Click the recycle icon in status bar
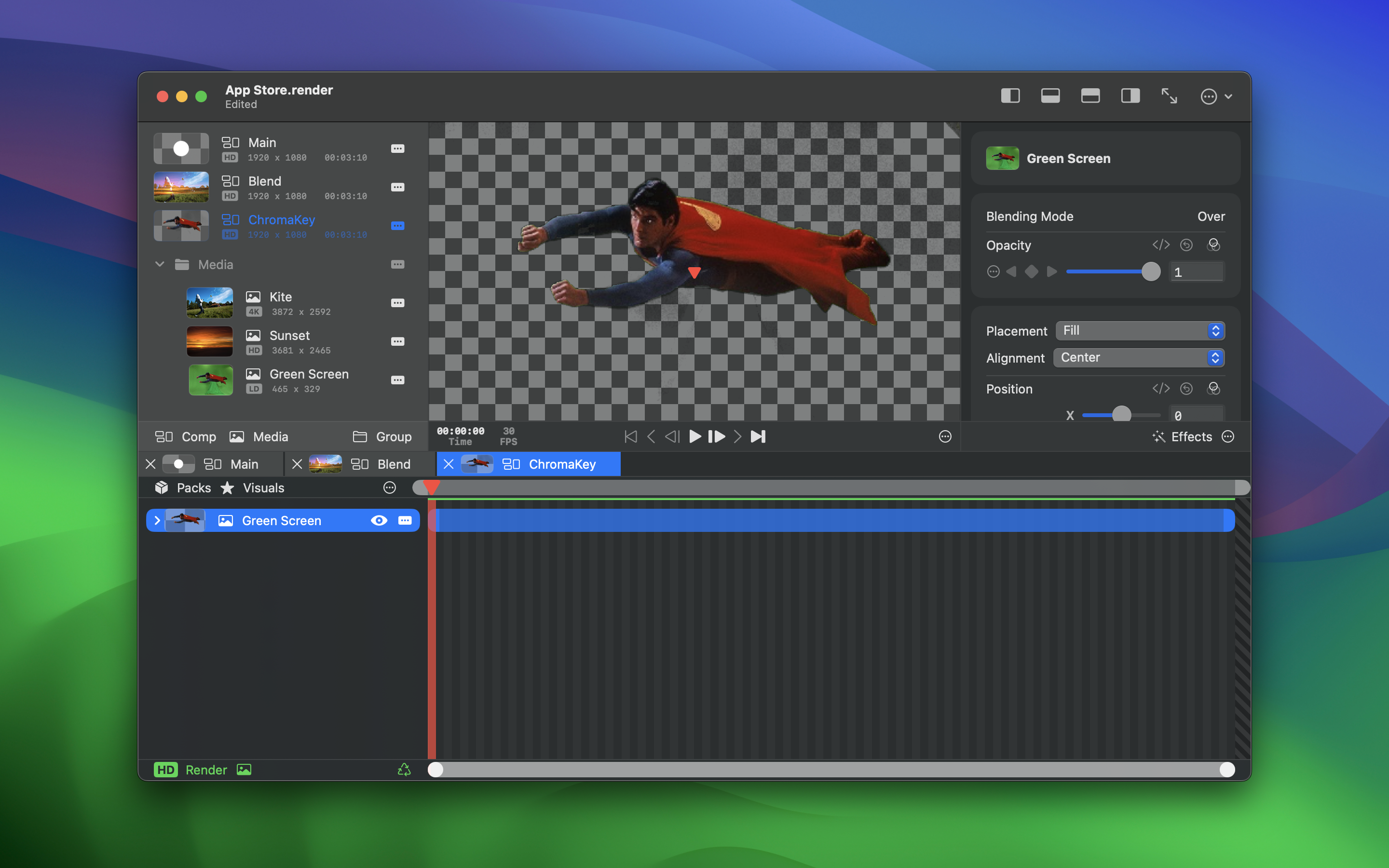This screenshot has height=868, width=1389. pyautogui.click(x=404, y=770)
